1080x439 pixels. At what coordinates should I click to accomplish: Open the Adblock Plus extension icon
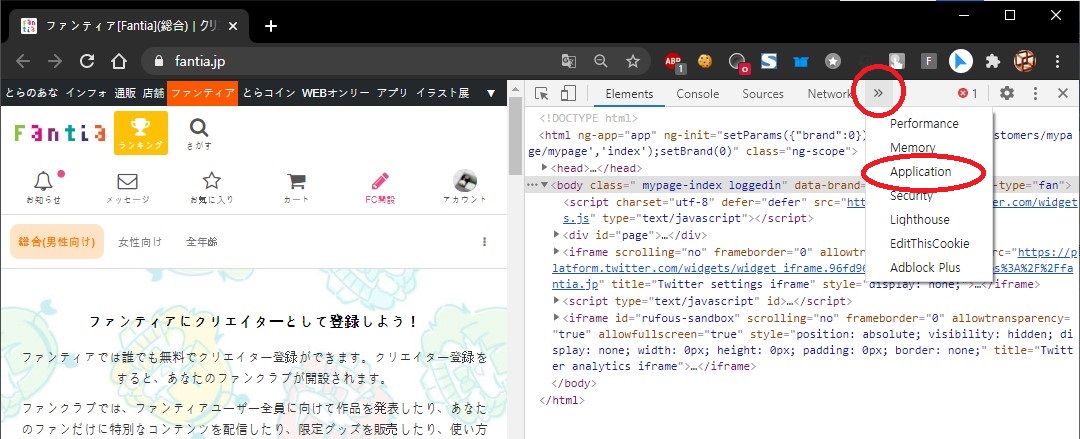tap(674, 62)
